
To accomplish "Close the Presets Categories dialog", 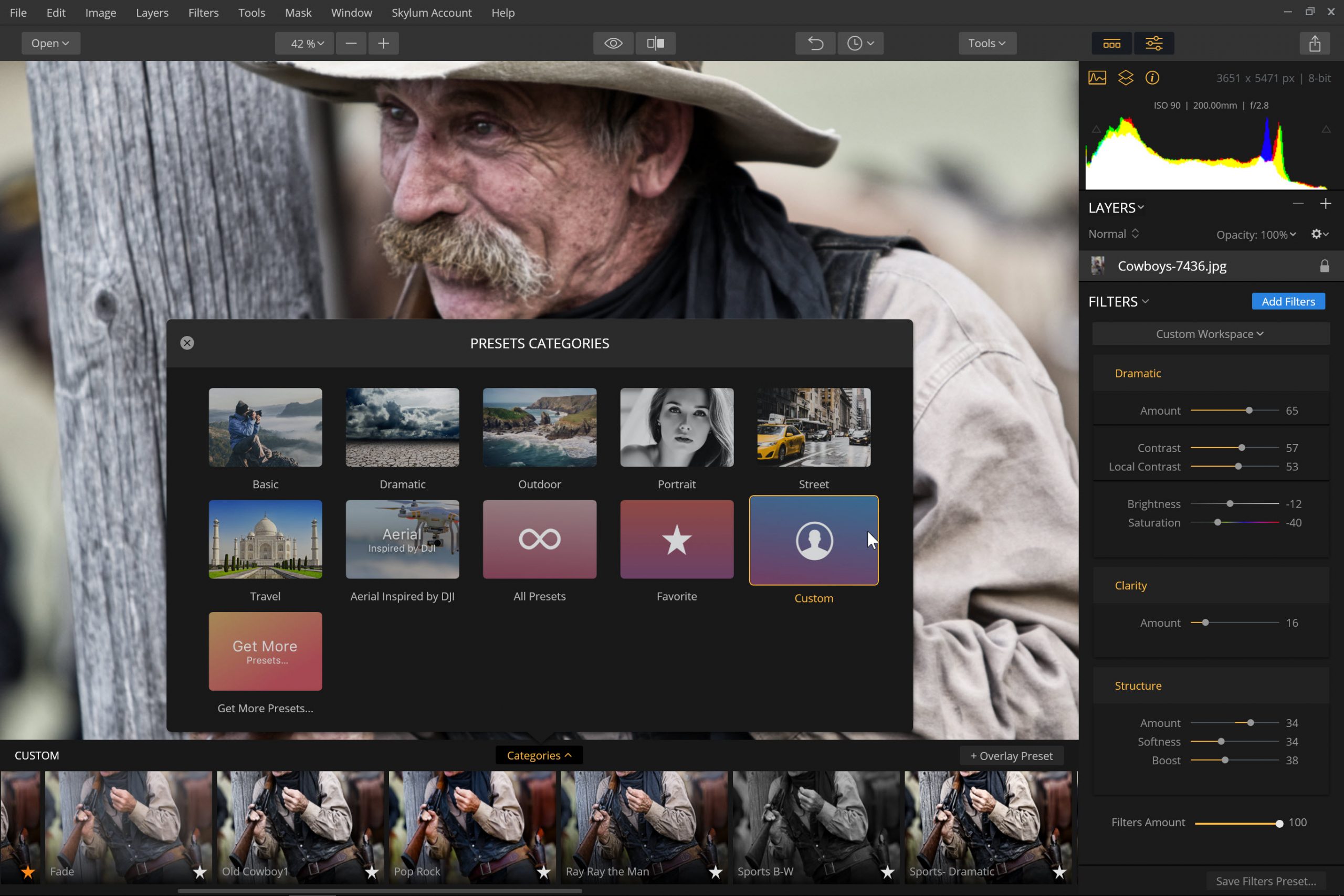I will point(187,343).
